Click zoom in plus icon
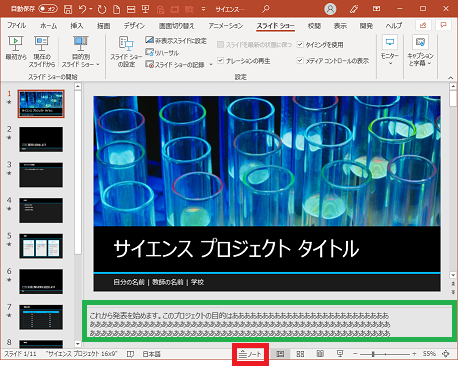 point(414,354)
